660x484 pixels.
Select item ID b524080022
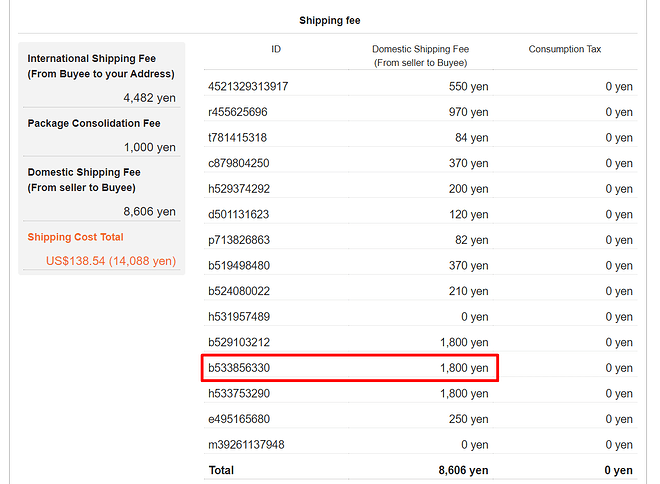click(239, 291)
